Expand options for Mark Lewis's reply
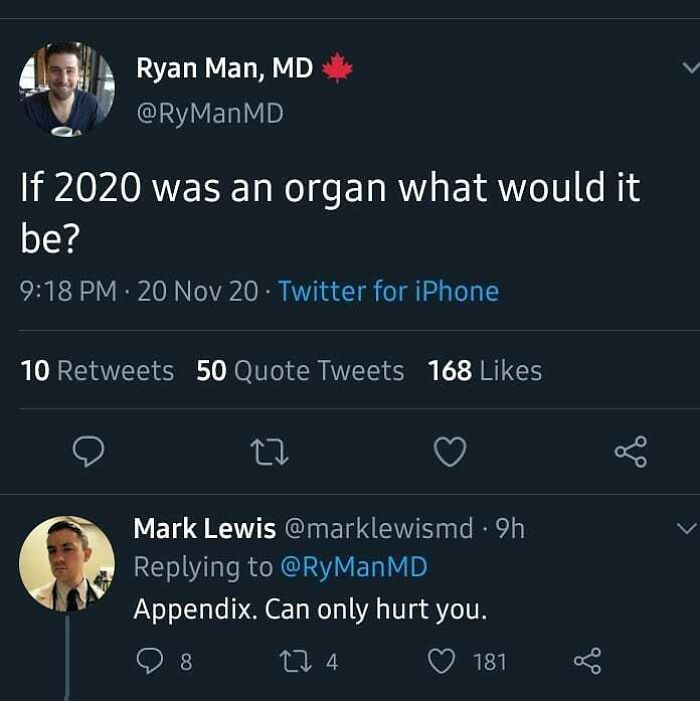The width and height of the screenshot is (700, 701). 687,528
